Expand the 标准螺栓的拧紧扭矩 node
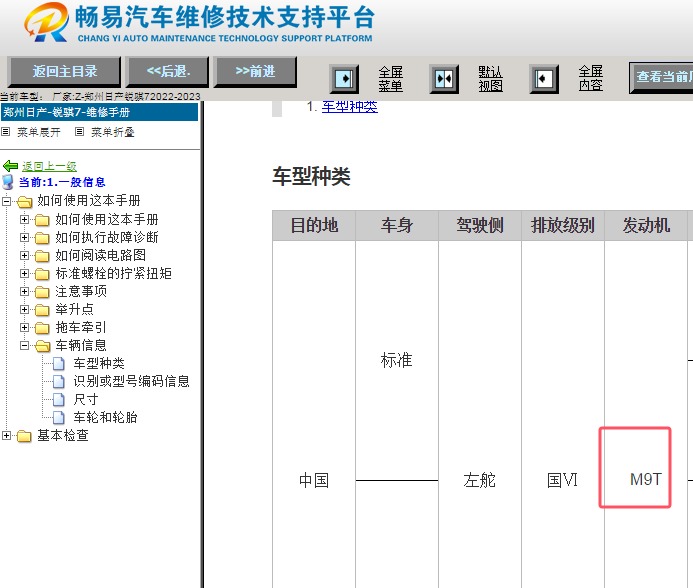This screenshot has height=588, width=693. pyautogui.click(x=25, y=274)
